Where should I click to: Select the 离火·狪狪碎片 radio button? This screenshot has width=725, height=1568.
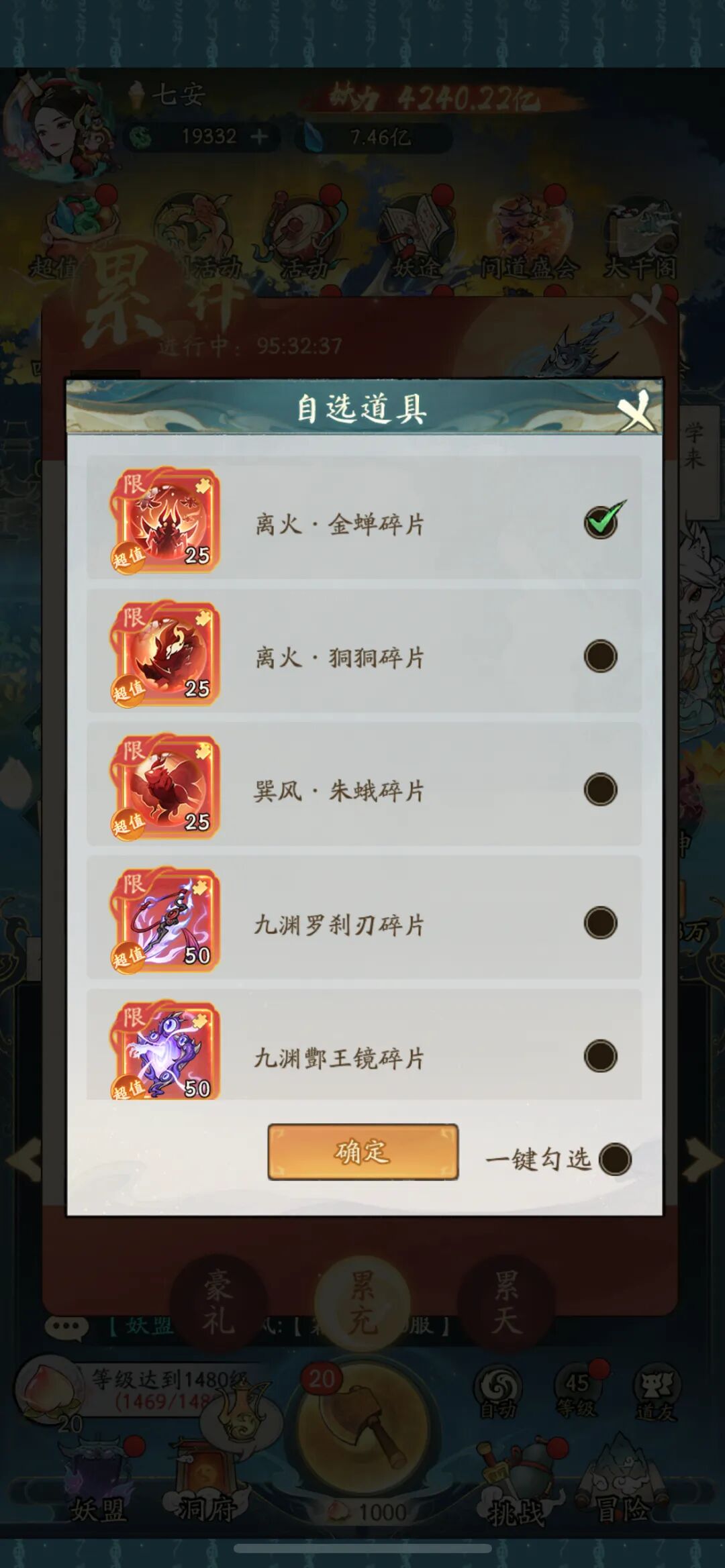[x=600, y=656]
